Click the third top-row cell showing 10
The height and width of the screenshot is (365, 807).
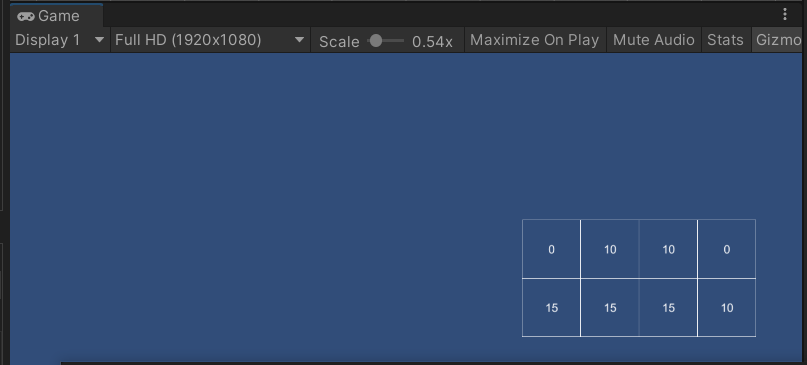tap(668, 249)
